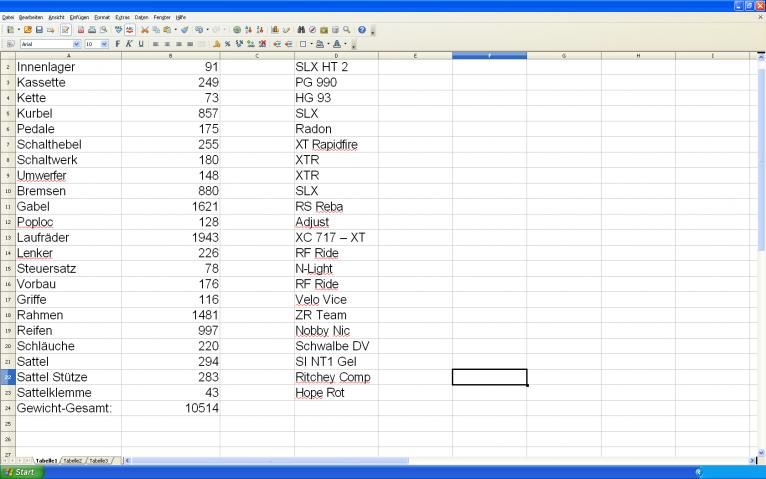
Task: Open Find & Replace binoculars icon
Action: pos(301,30)
